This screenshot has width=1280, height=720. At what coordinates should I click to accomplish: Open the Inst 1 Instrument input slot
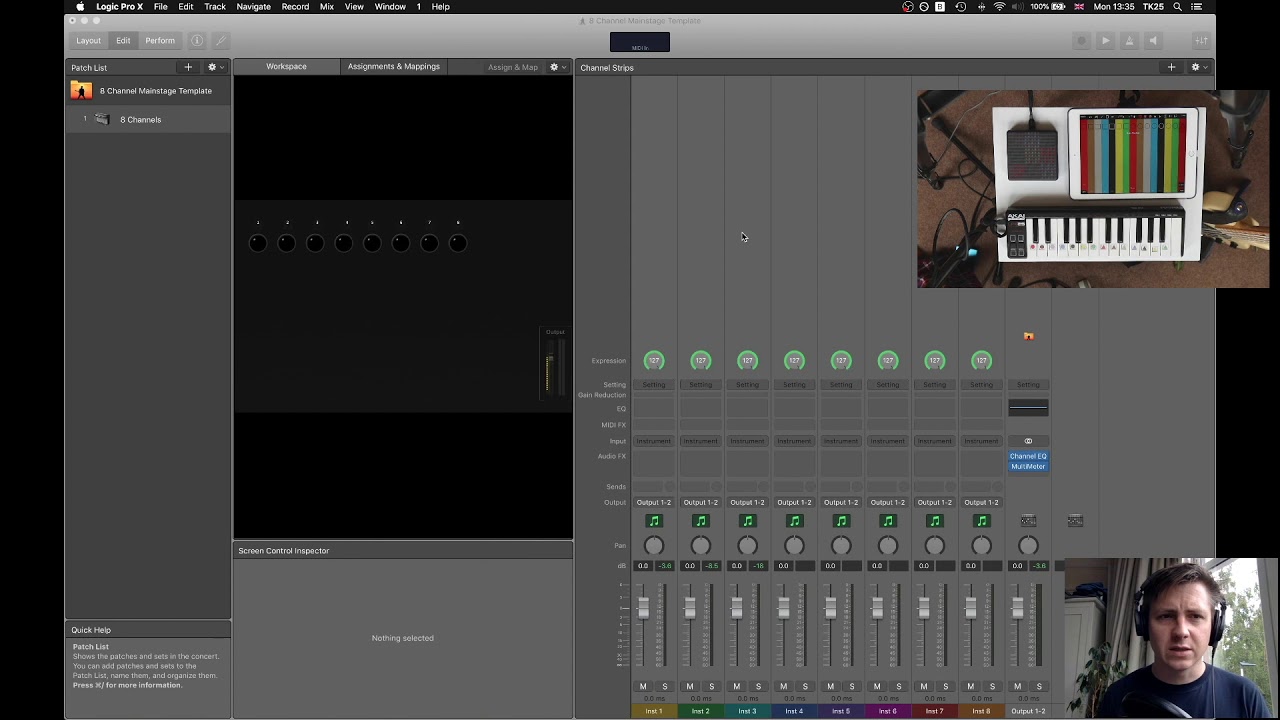[x=654, y=441]
